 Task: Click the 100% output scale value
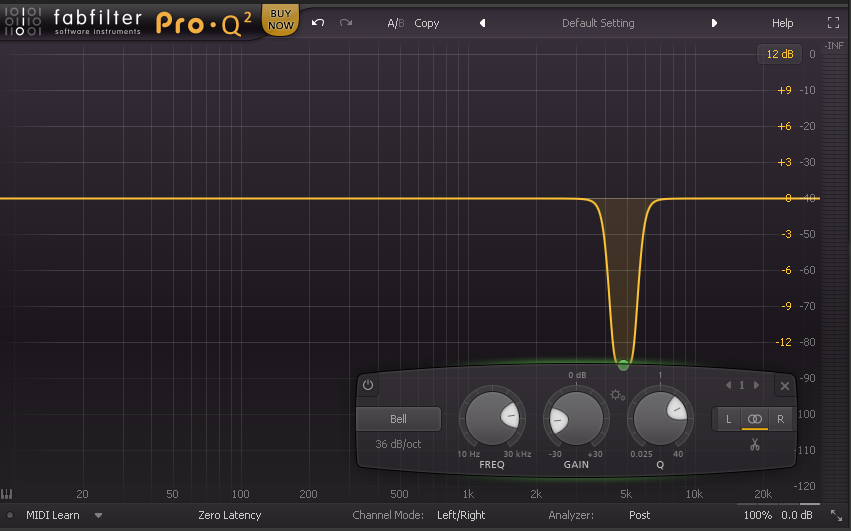[x=758, y=515]
